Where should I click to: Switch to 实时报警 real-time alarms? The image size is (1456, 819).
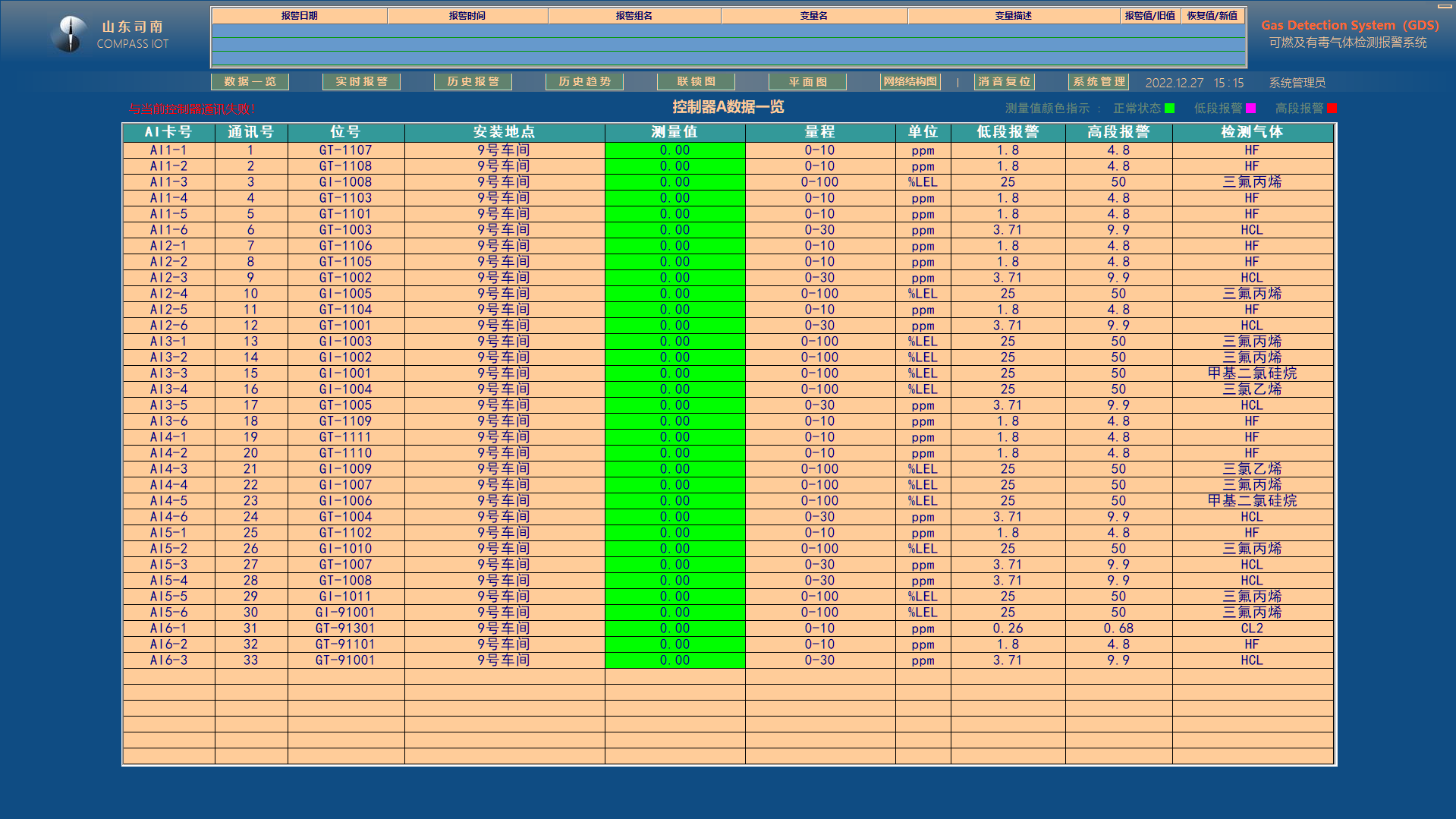(x=361, y=81)
